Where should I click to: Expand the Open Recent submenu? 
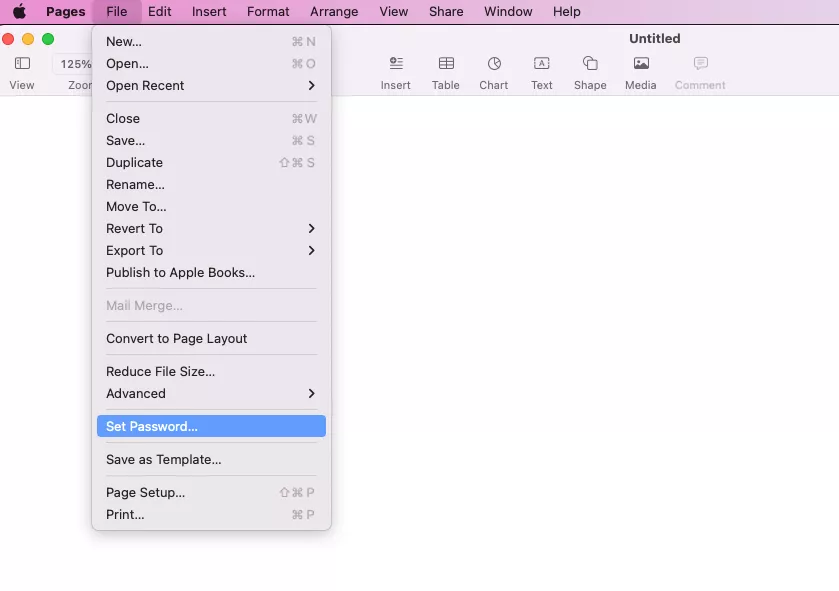(x=211, y=86)
